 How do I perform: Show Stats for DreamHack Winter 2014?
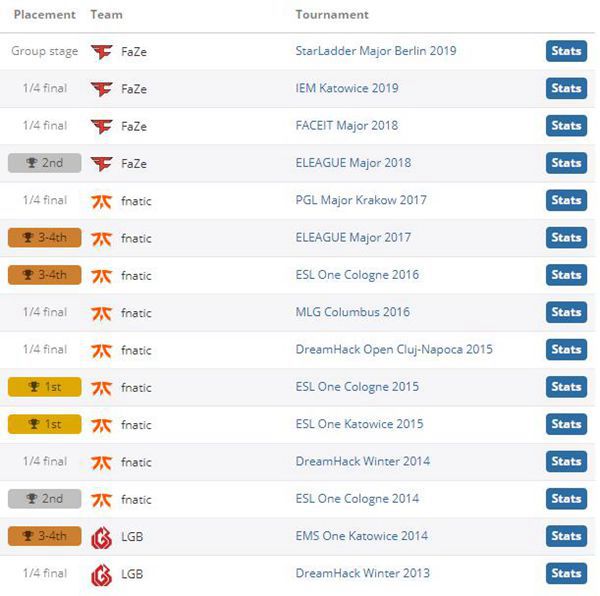coord(566,461)
